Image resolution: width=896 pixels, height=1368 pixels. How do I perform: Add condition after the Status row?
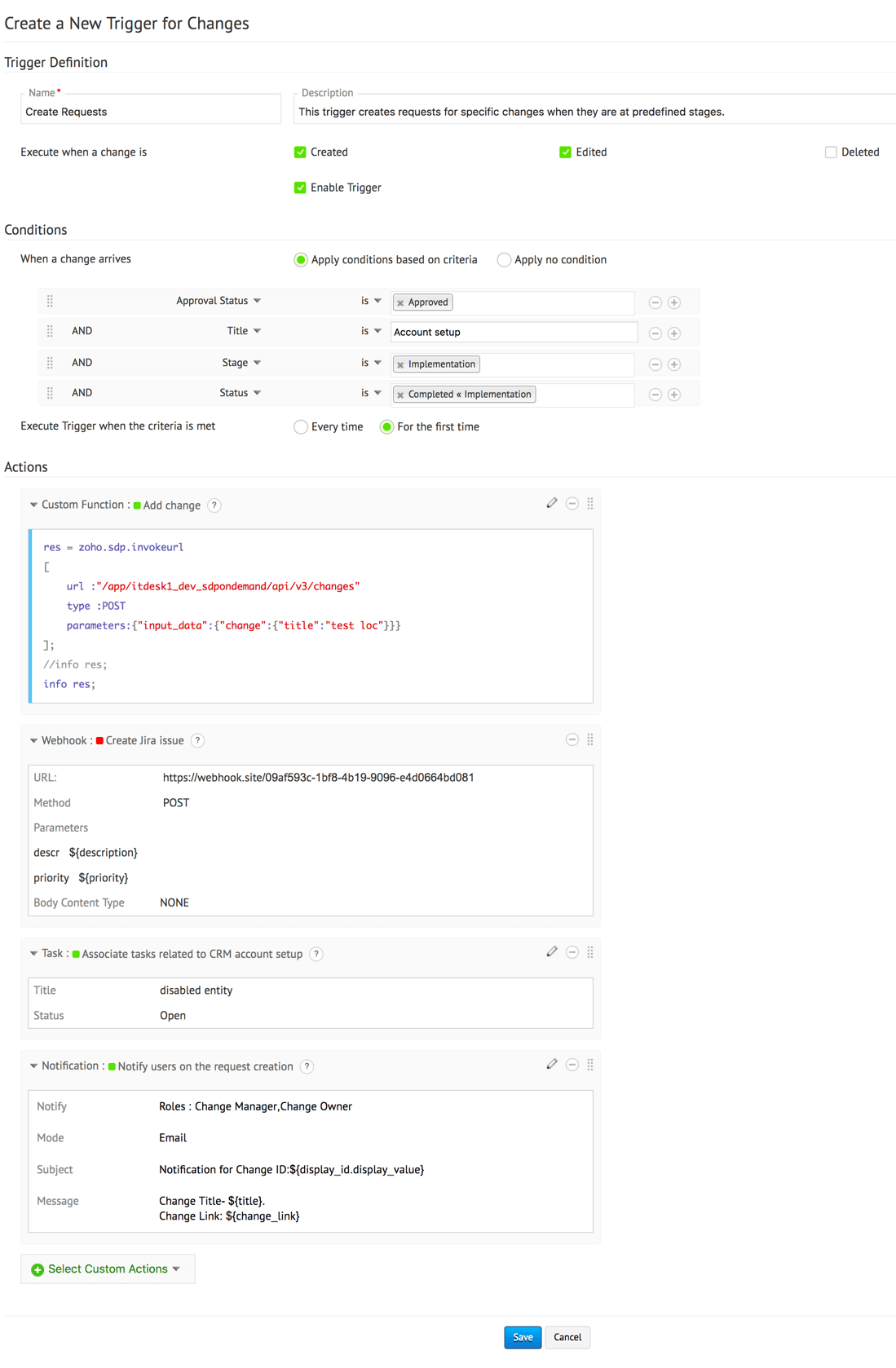(674, 395)
